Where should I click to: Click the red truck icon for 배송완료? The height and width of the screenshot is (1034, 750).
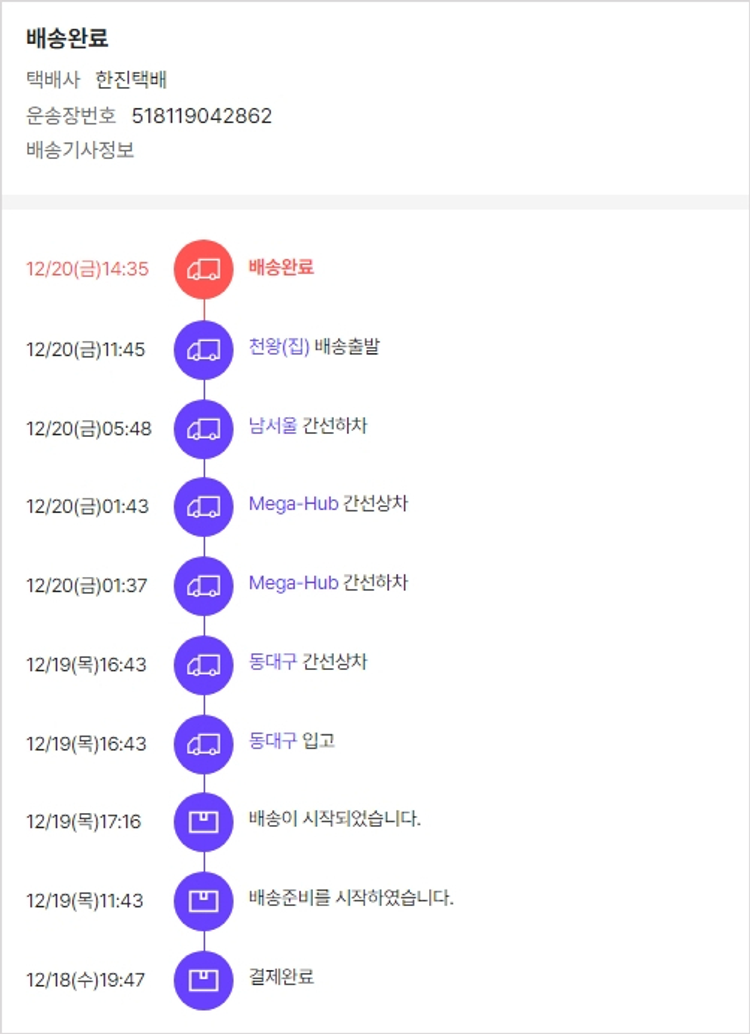tap(204, 269)
